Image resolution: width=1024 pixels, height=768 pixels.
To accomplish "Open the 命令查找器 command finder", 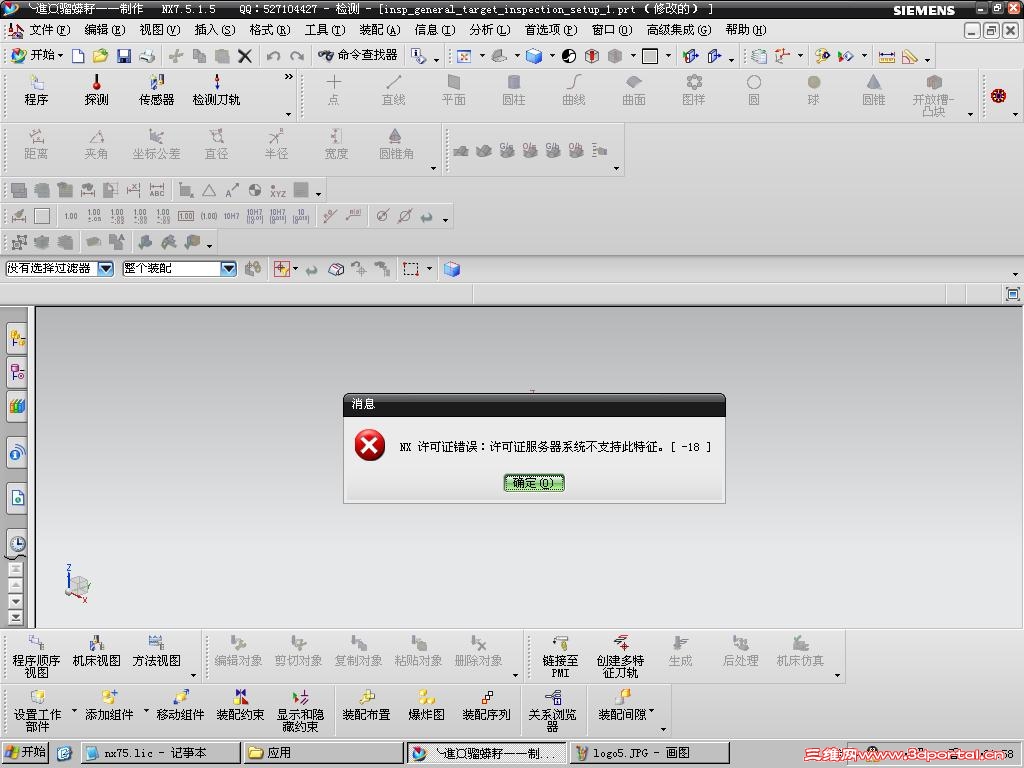I will pos(357,56).
